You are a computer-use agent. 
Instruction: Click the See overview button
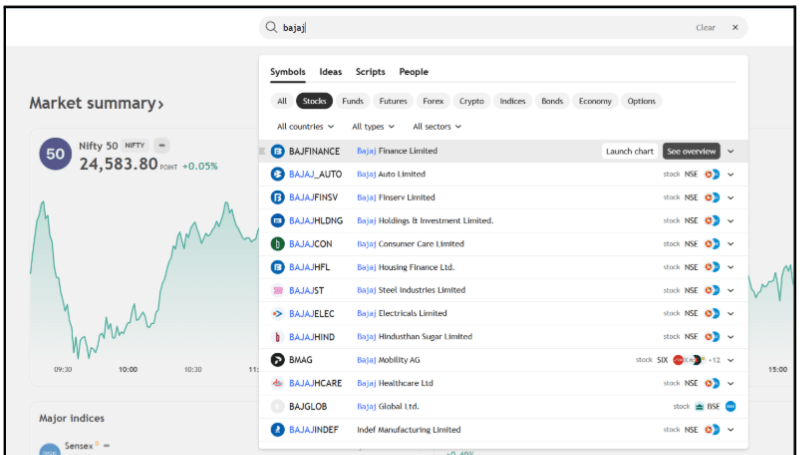(691, 151)
